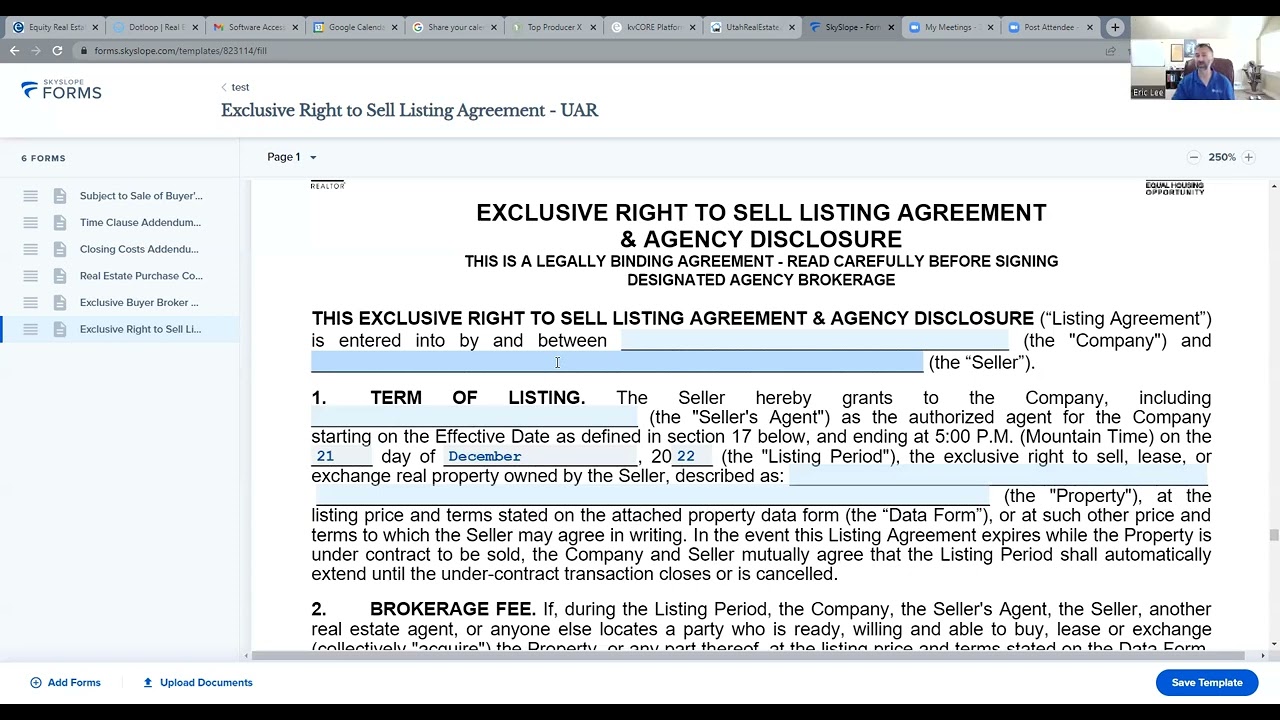Click the property description second line field

coord(650,496)
